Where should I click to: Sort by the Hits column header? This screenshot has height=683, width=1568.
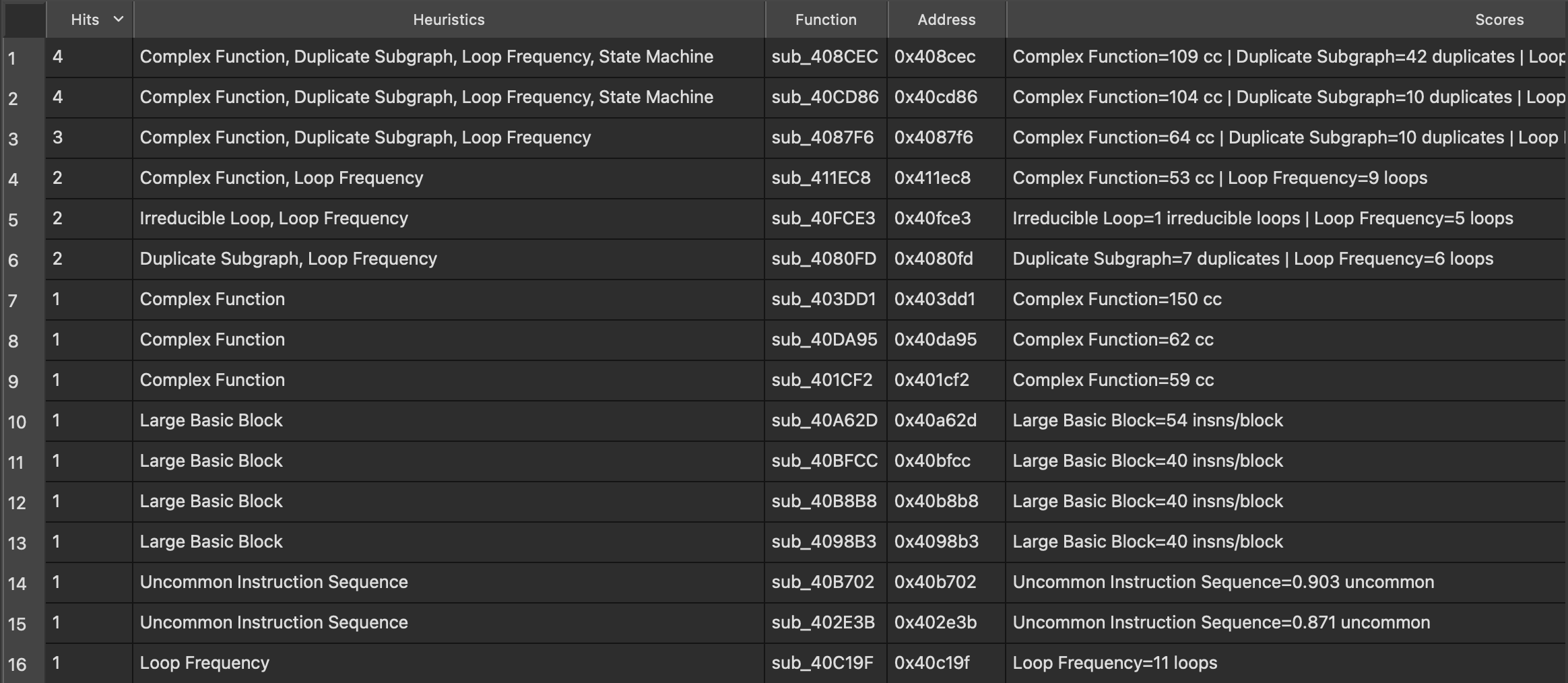(x=90, y=20)
